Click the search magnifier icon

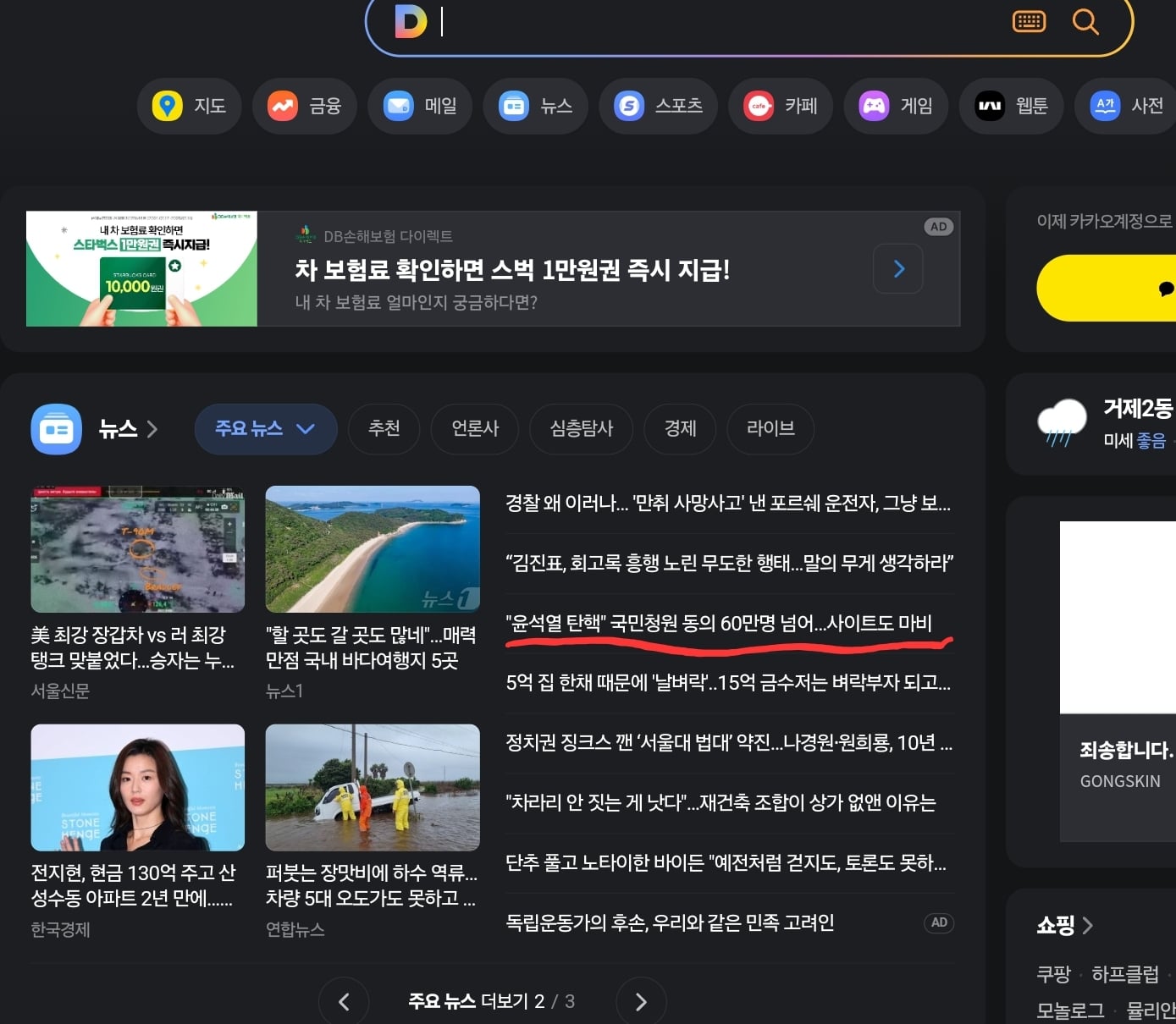pos(1085,21)
